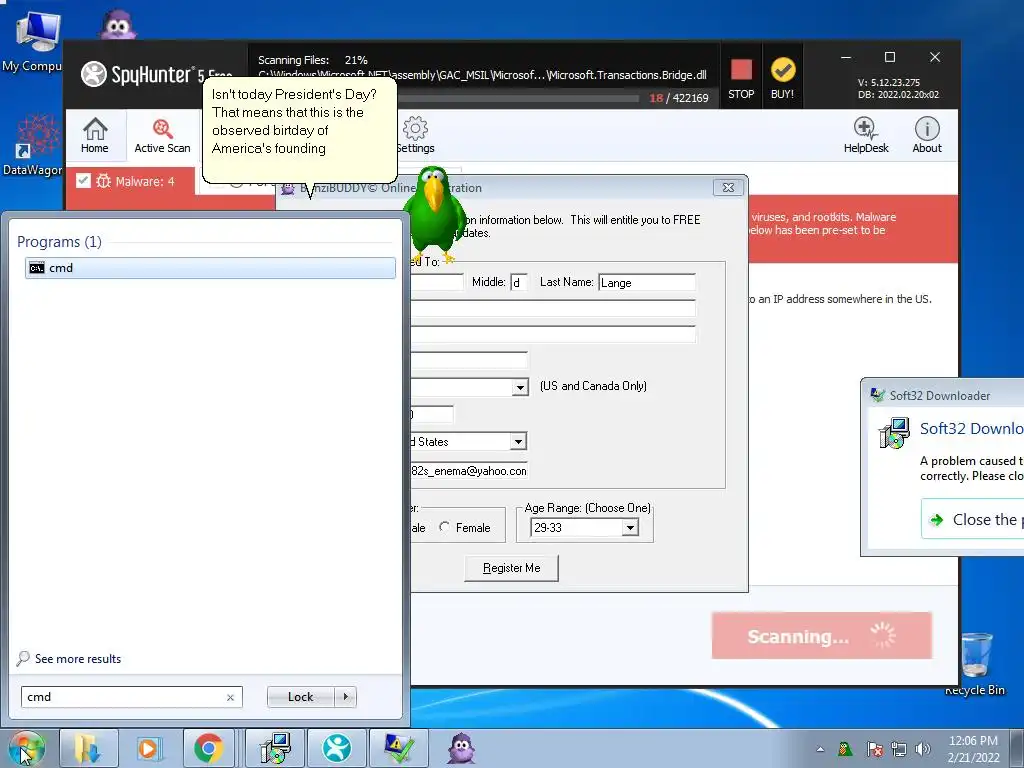This screenshot has height=768, width=1024.
Task: Click the blue circular person taskbar icon
Action: click(337, 748)
